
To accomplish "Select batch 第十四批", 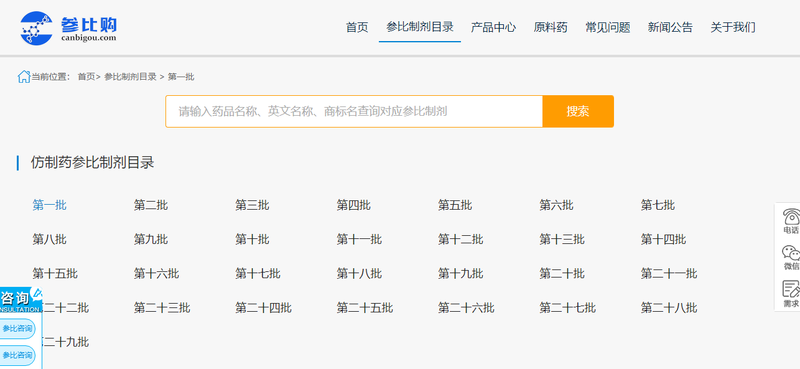I will 663,239.
